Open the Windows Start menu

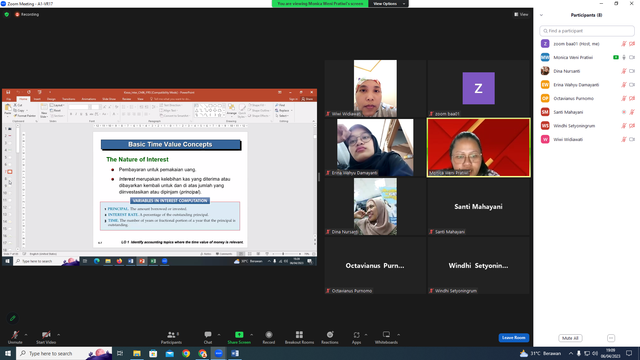coord(8,353)
